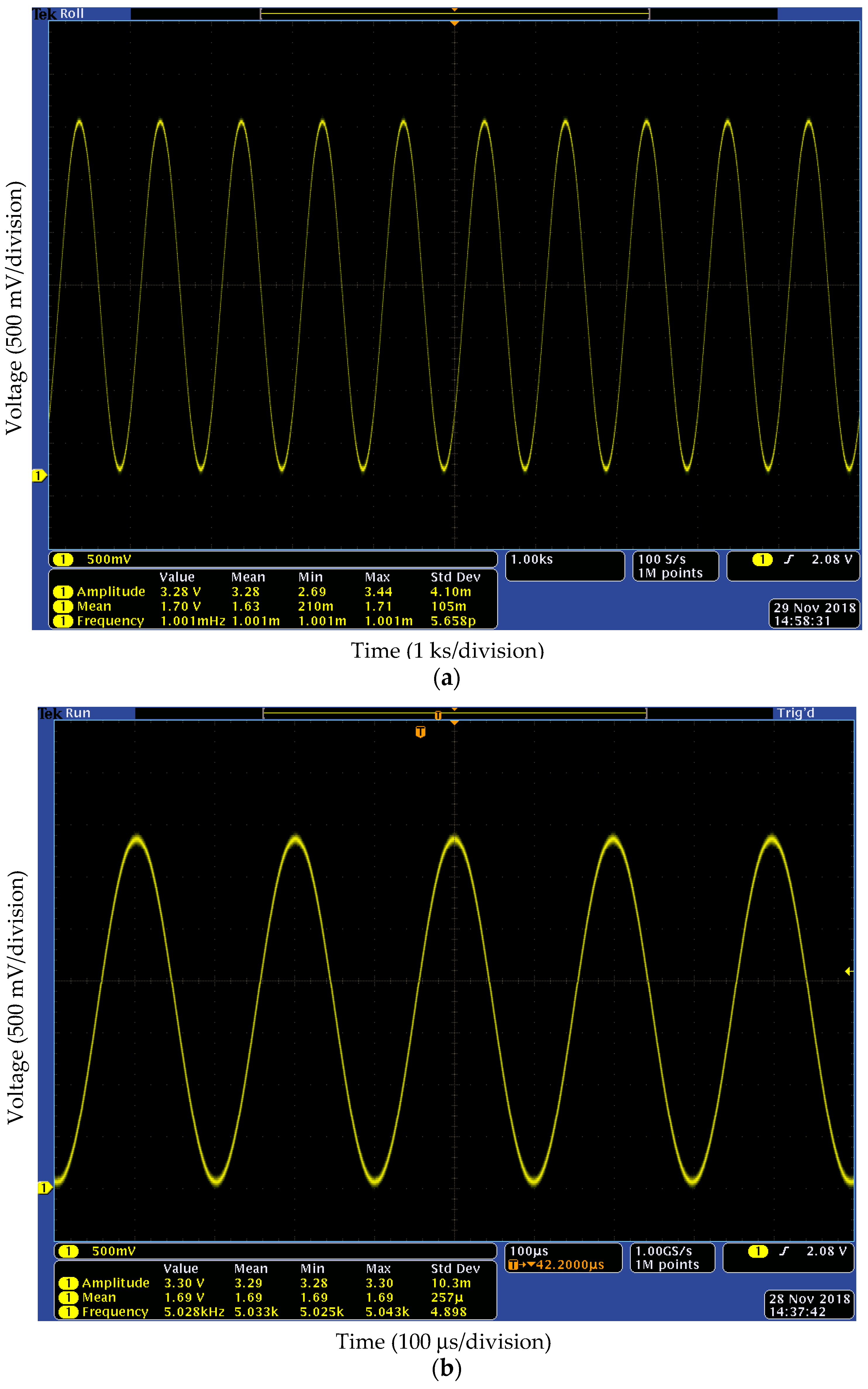Click the Mean value 1.69 V
Viewport: 868px width, 1389px height.
click(x=184, y=1298)
